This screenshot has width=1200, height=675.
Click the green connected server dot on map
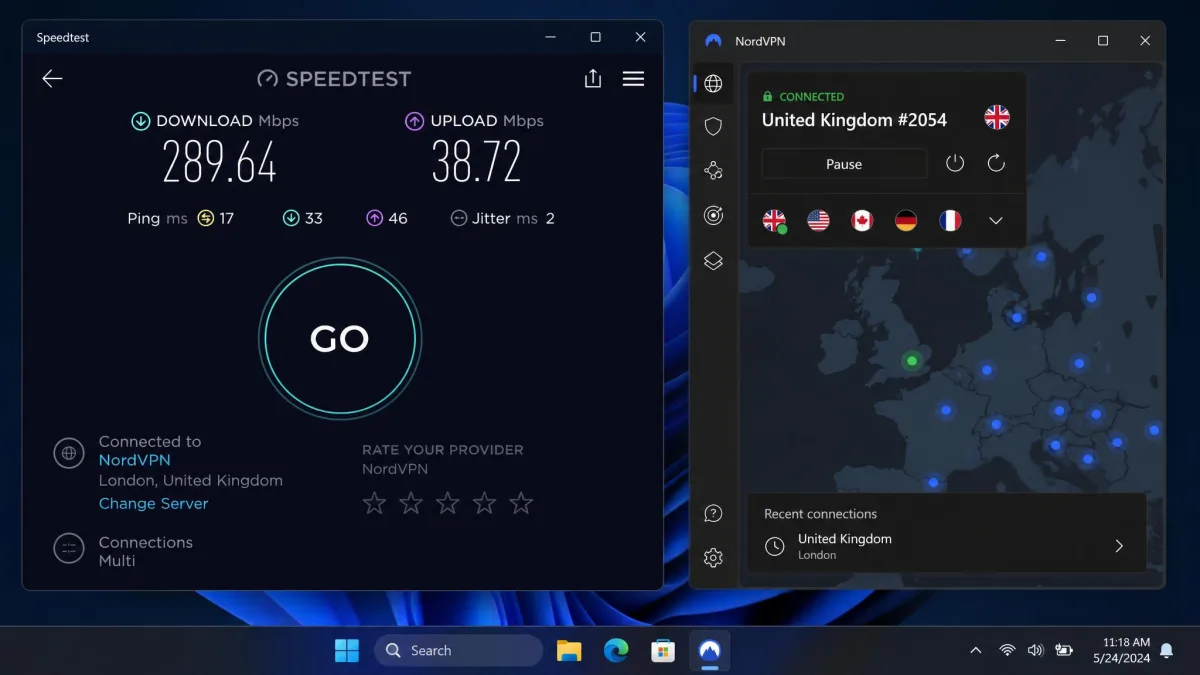[911, 361]
